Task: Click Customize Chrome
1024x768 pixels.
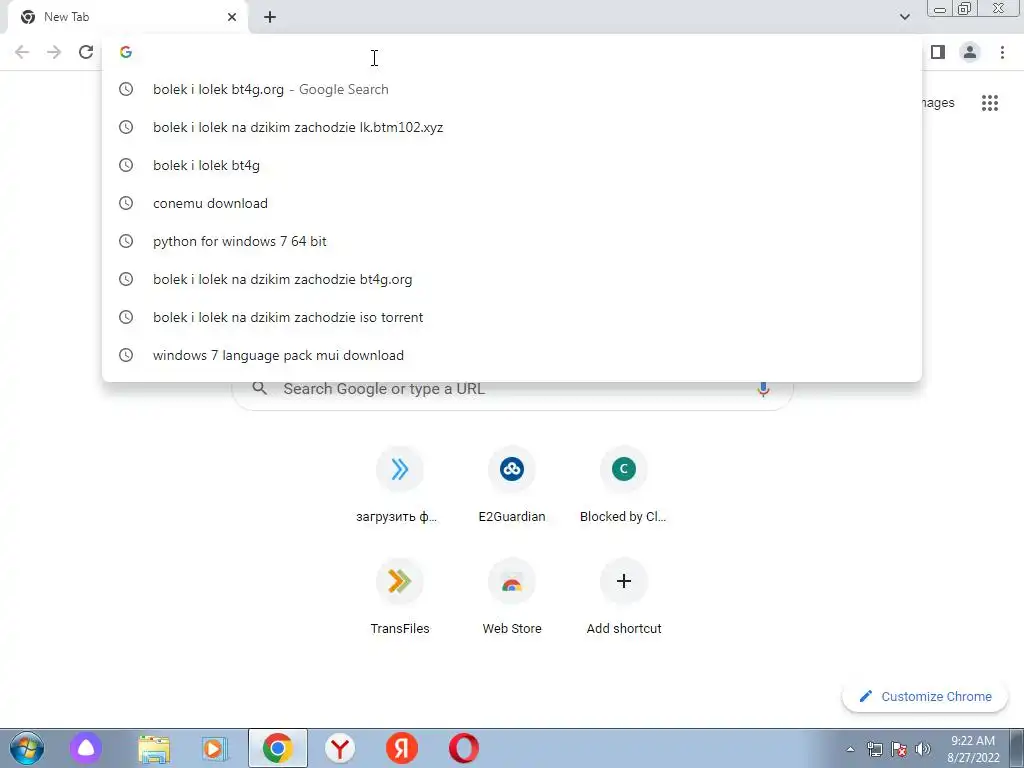Action: [x=926, y=697]
